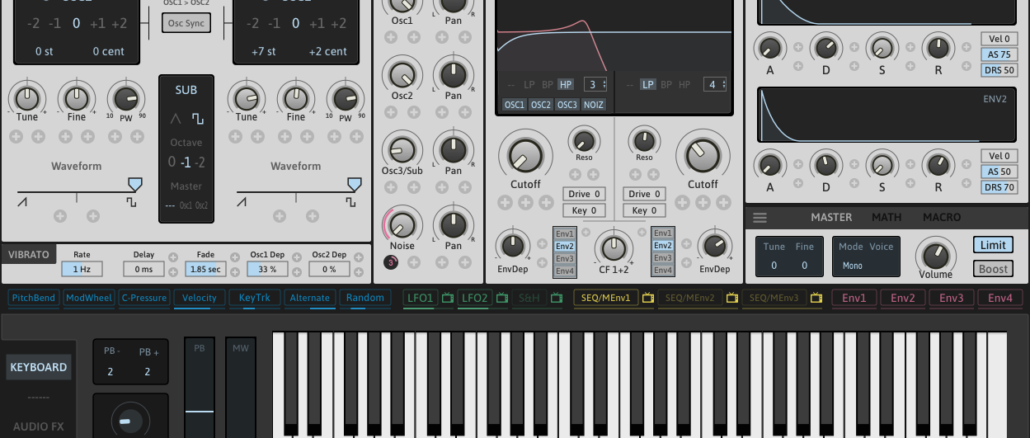Click sawtooth icon under Osc1 Waveform slider
Screen dimensions: 1030x438
(x=22, y=202)
